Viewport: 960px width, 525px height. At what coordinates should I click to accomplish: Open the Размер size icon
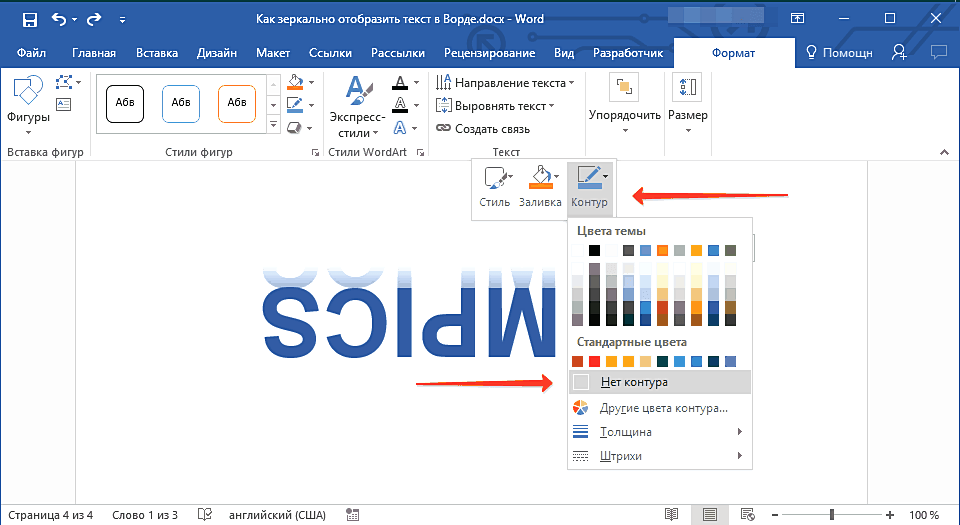pyautogui.click(x=687, y=90)
